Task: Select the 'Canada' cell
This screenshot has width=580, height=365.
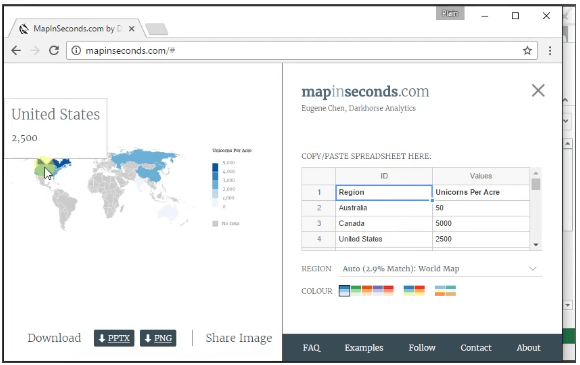Action: [x=384, y=224]
